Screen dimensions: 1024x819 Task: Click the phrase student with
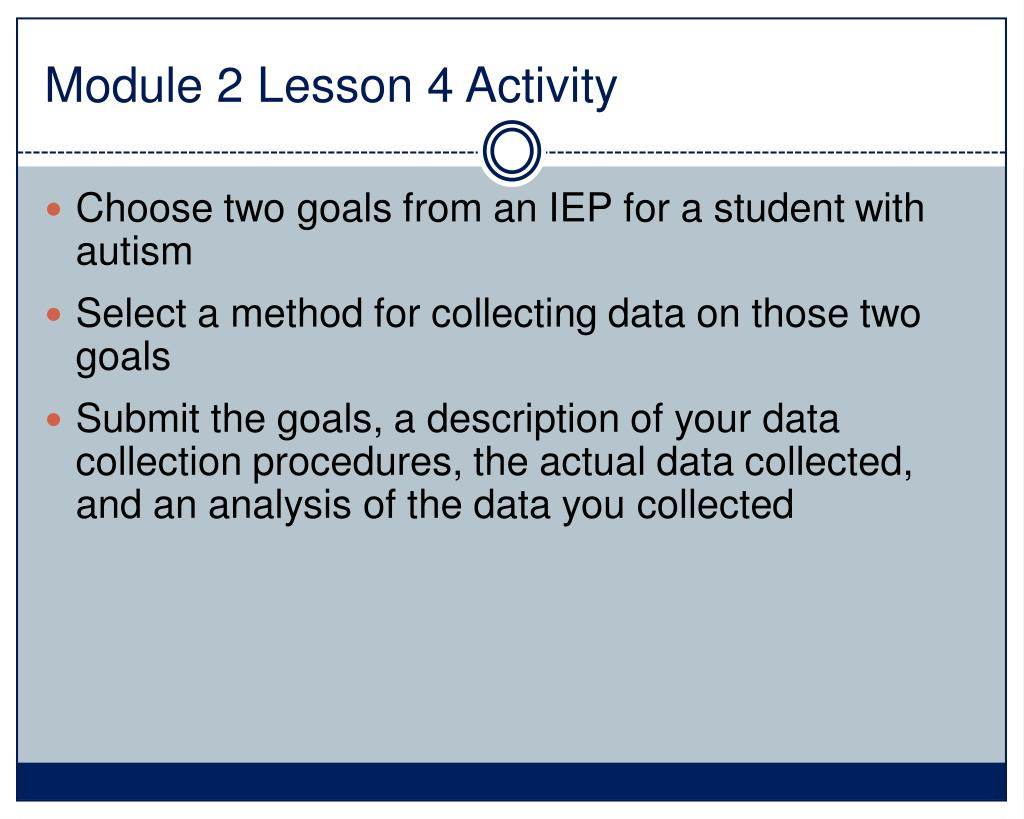tap(819, 208)
